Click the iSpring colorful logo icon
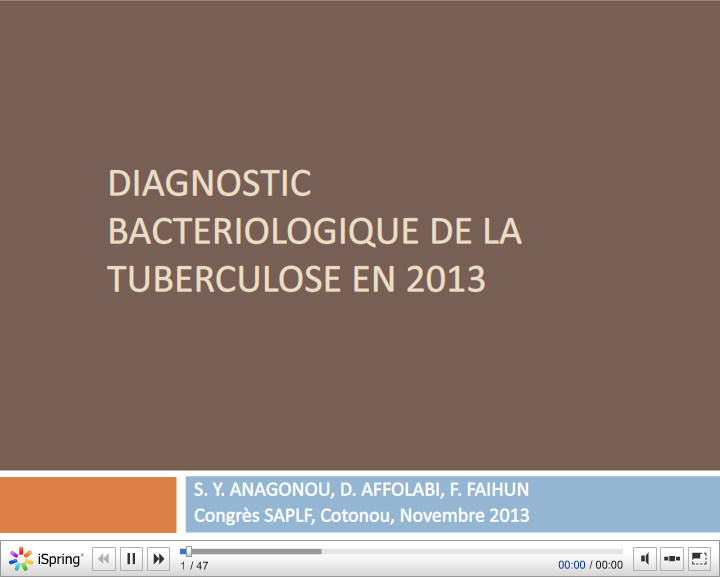 pos(21,559)
